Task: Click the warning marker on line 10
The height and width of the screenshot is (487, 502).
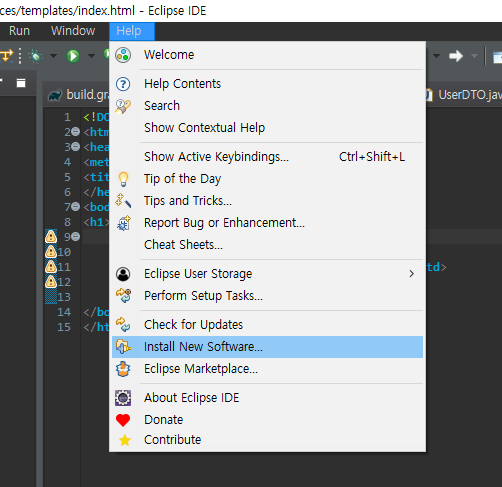Action: point(51,252)
